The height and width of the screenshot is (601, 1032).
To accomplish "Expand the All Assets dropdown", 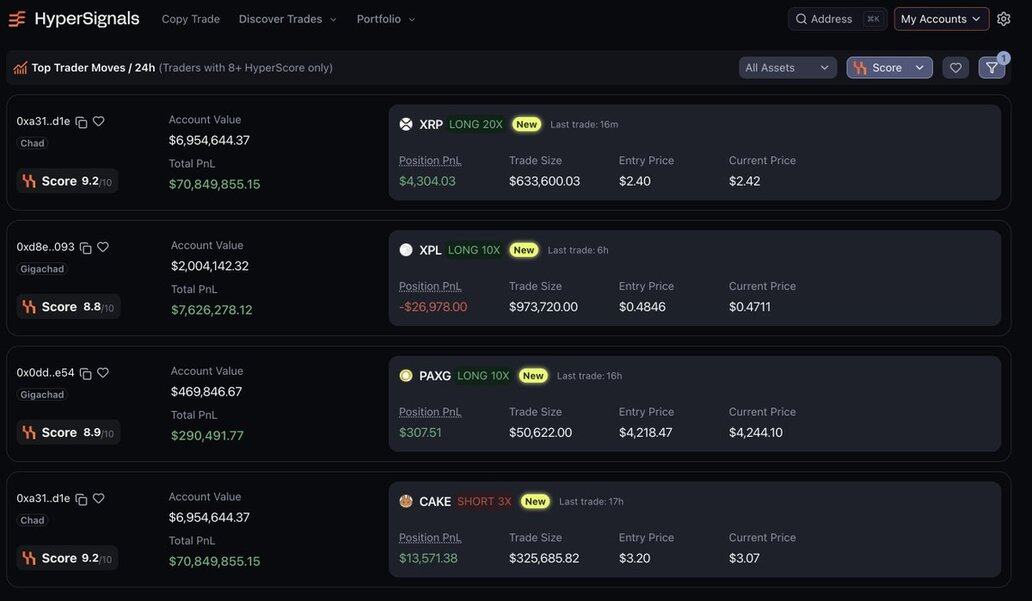I will [787, 68].
